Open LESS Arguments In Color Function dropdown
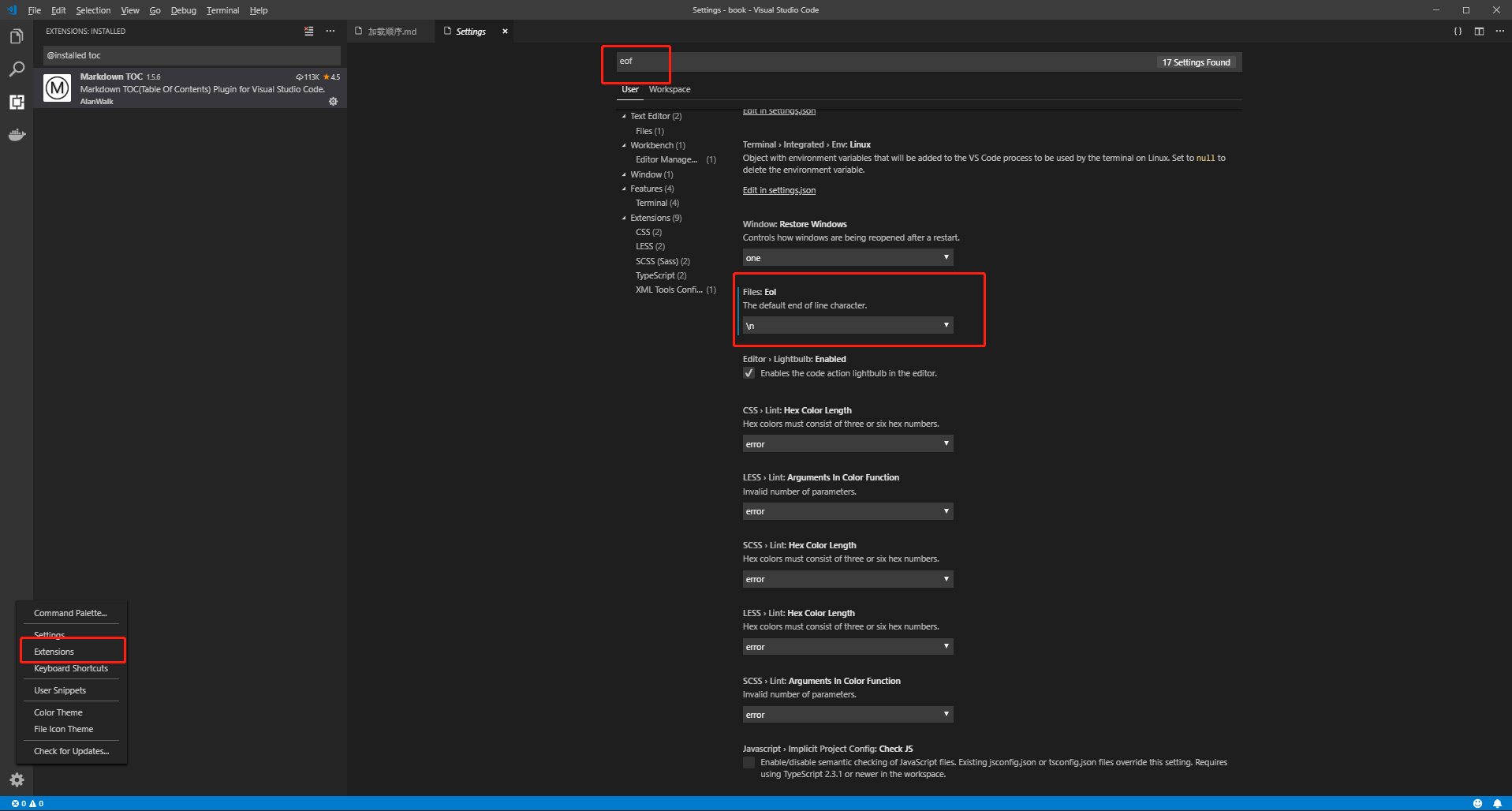This screenshot has height=811, width=1512. 848,511
